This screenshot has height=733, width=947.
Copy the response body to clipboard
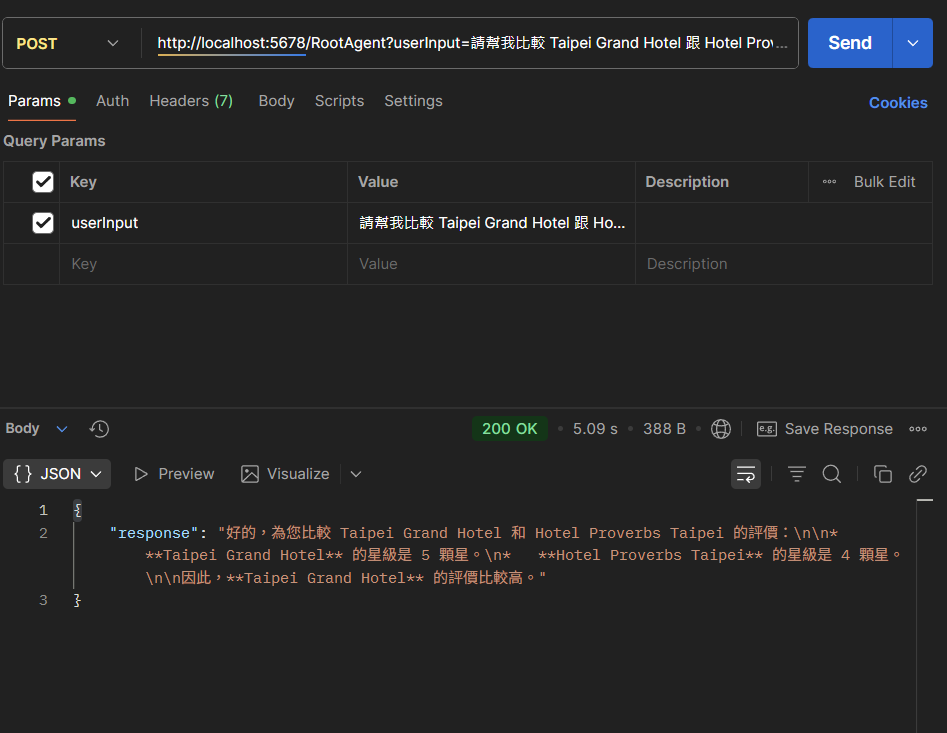click(882, 474)
